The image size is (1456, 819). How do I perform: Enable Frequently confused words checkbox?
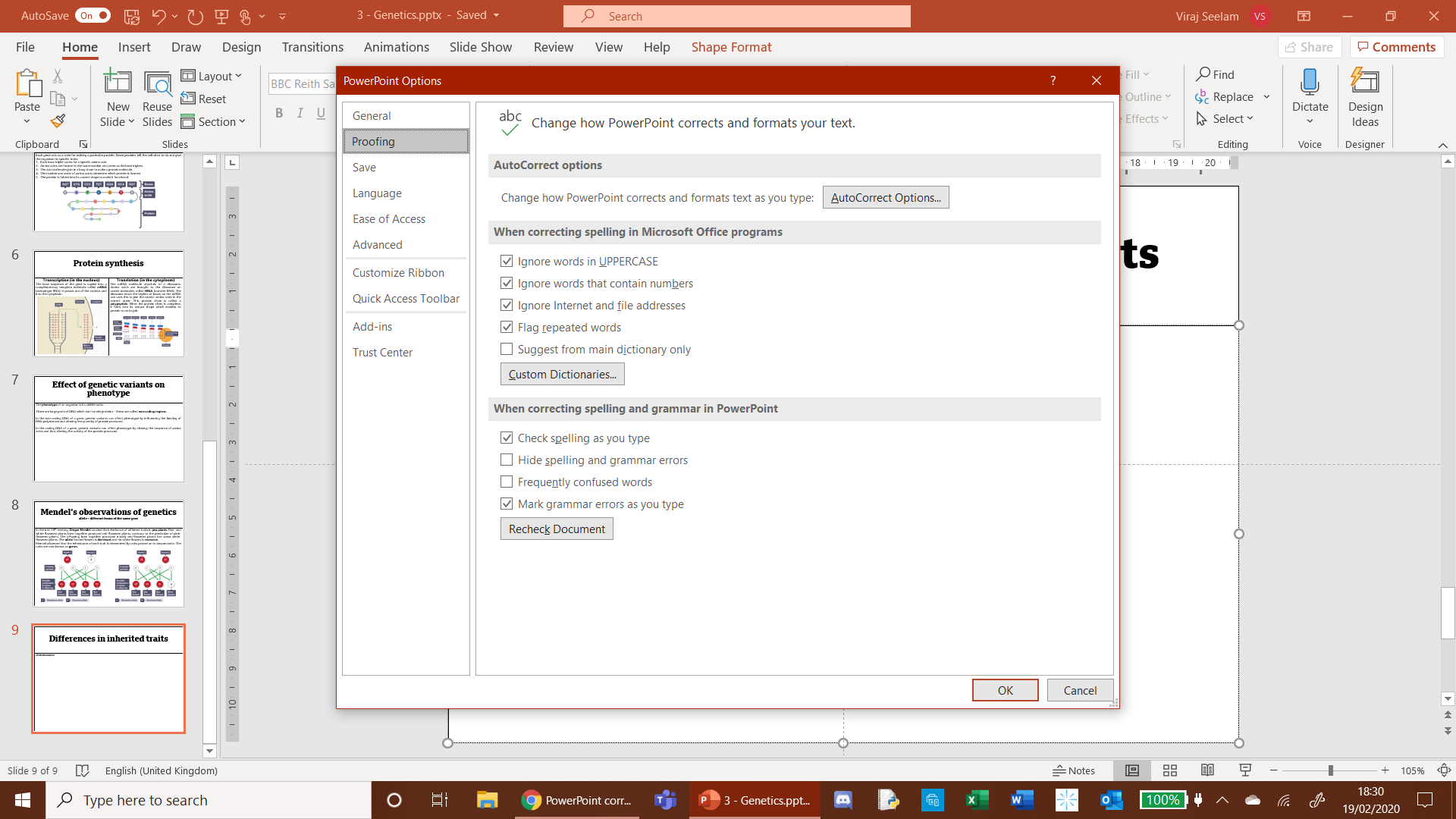point(507,482)
